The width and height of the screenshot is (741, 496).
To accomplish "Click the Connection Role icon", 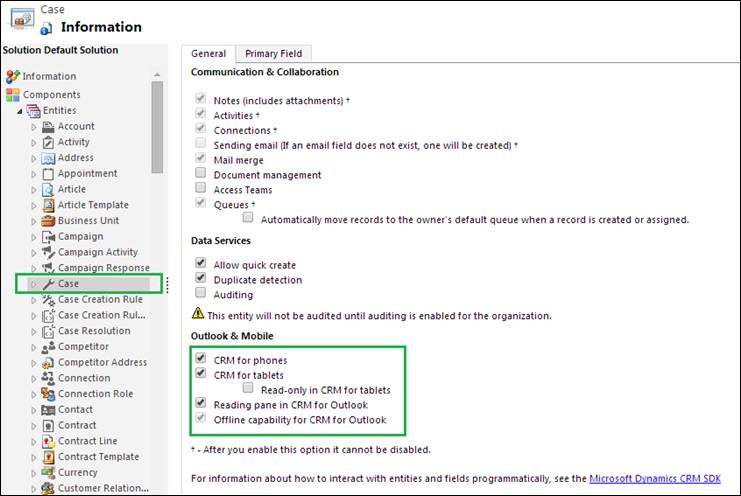I will [x=48, y=394].
